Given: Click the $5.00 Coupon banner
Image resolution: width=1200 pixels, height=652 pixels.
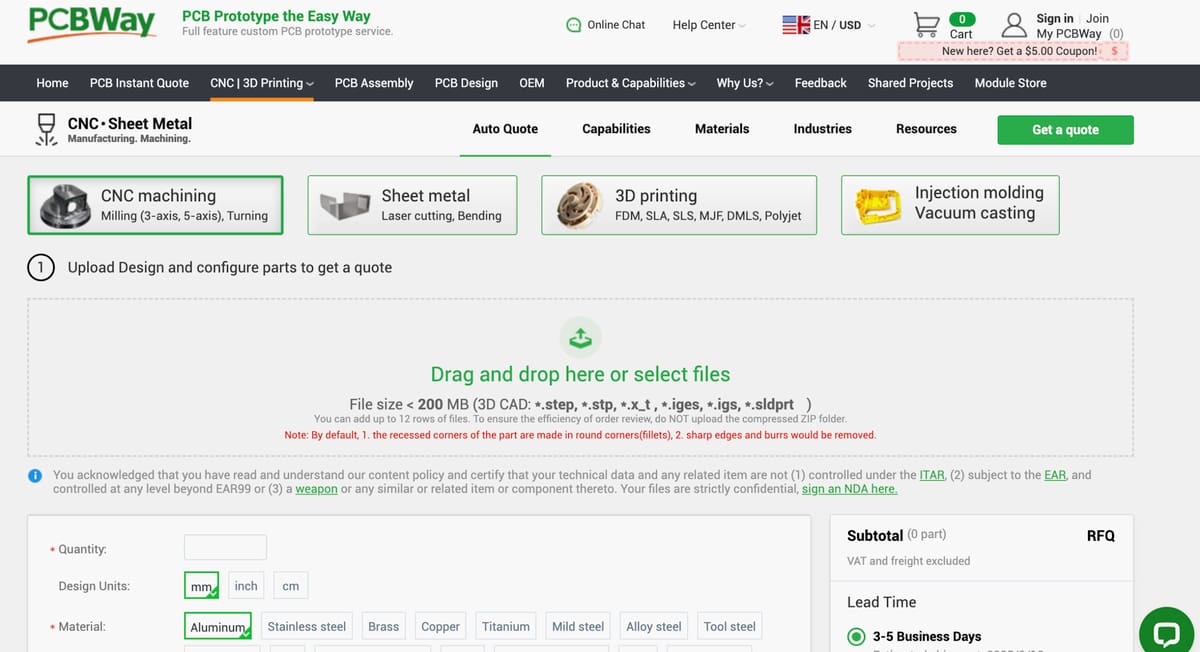Looking at the screenshot, I should click(1013, 51).
